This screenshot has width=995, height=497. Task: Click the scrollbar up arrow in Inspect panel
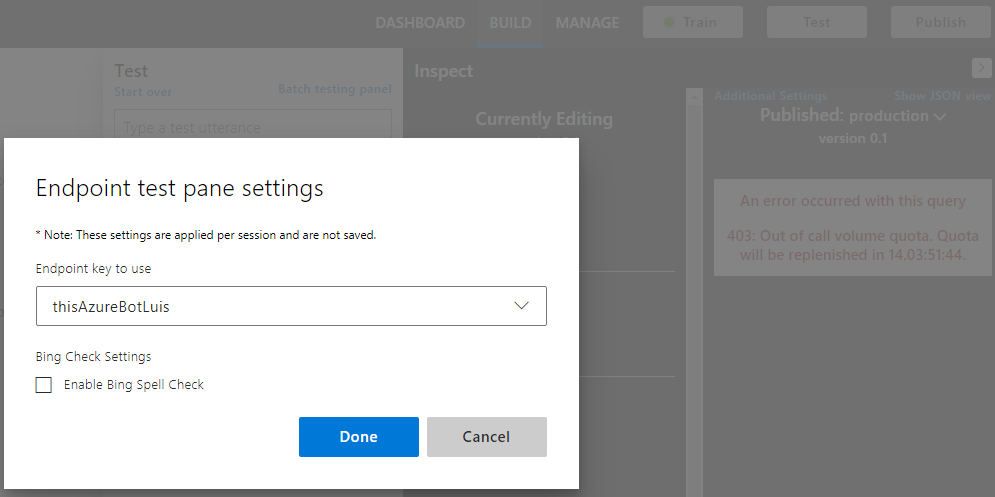[x=694, y=96]
